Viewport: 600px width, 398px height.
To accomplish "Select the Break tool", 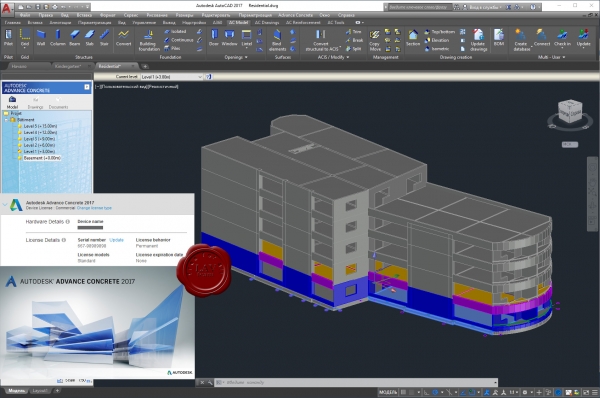I will (x=354, y=40).
